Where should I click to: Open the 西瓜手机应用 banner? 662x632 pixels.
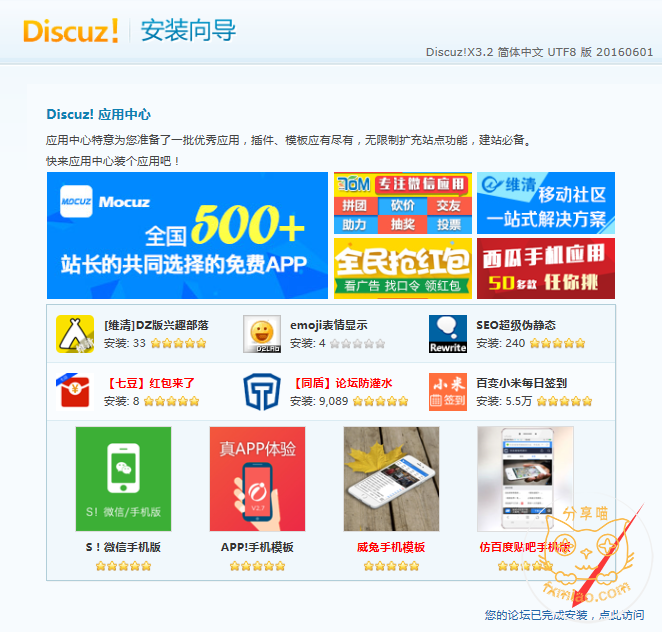[x=545, y=269]
